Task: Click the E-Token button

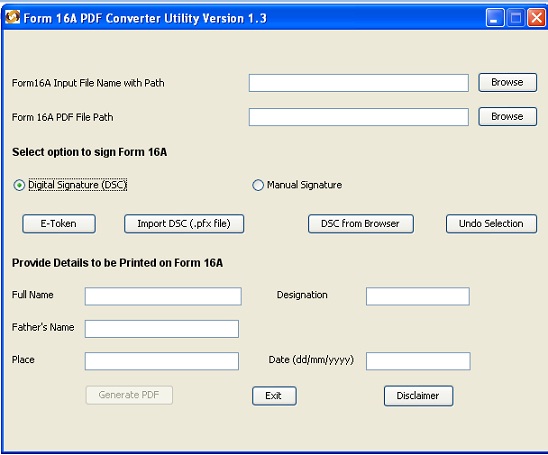Action: pyautogui.click(x=59, y=224)
